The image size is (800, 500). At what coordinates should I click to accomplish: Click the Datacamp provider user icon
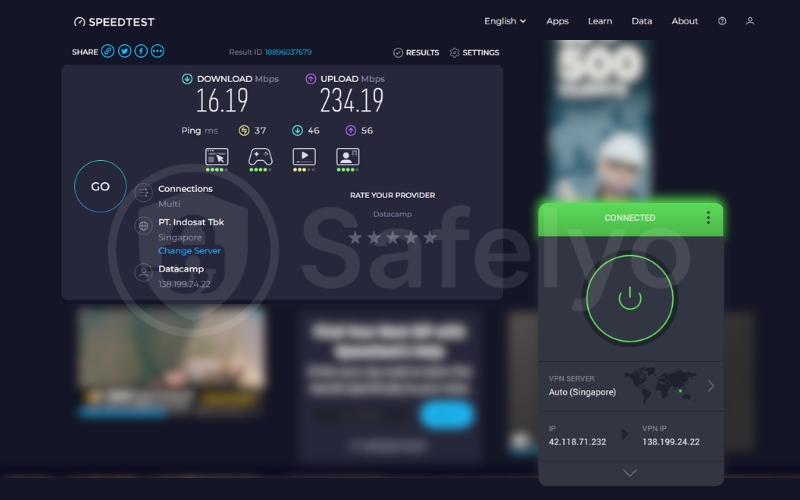click(x=143, y=272)
